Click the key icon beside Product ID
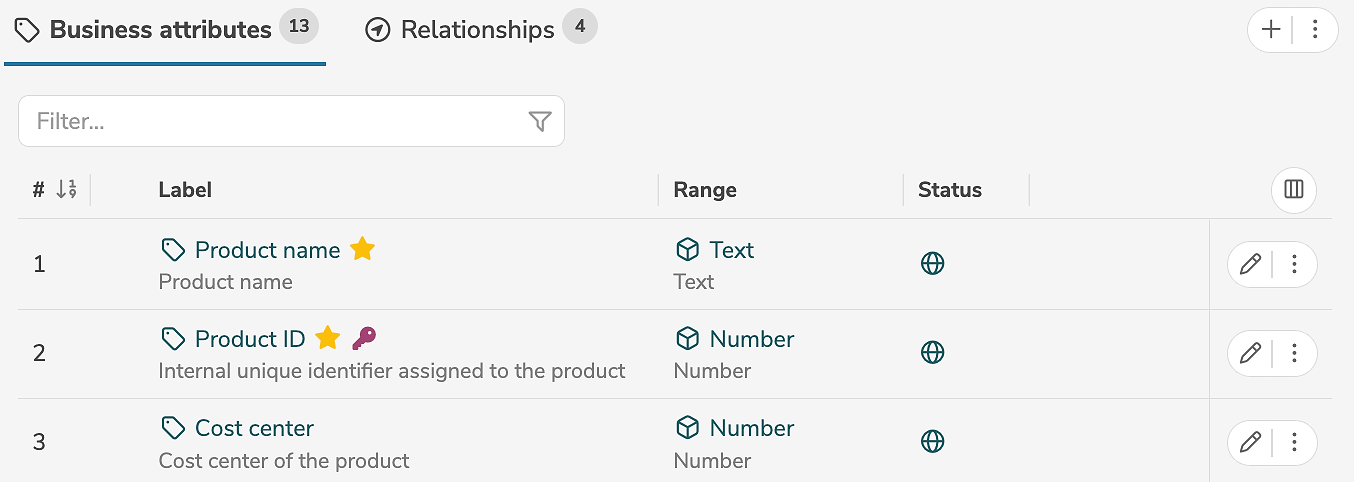 (x=365, y=338)
